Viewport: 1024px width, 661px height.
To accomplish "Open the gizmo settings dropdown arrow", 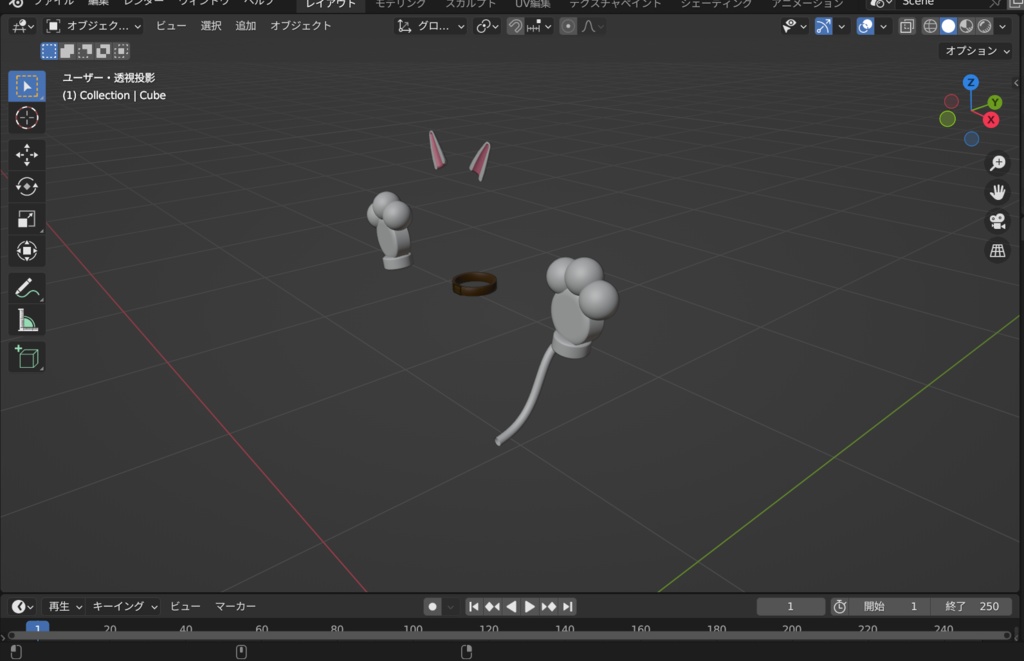I will 841,26.
